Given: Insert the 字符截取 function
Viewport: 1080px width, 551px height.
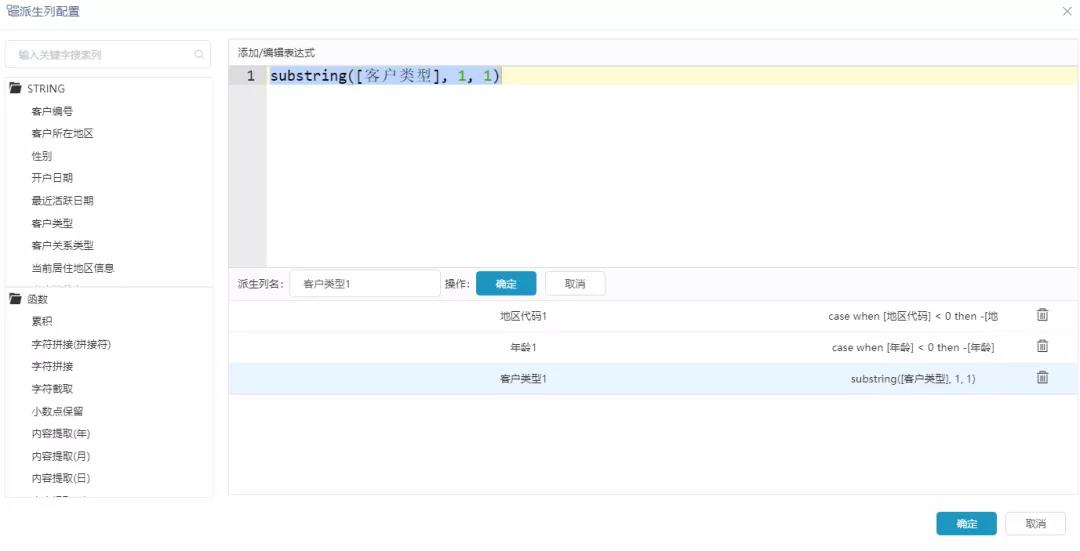Looking at the screenshot, I should 52,389.
